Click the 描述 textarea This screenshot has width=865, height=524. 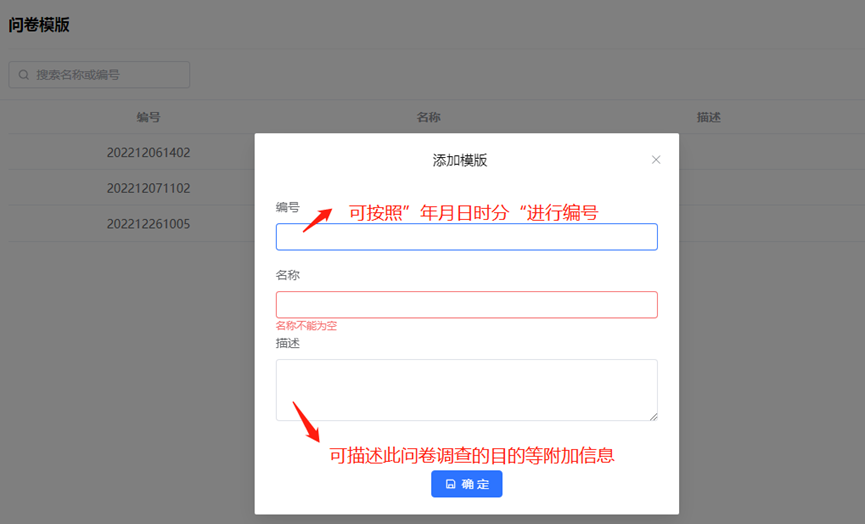pos(467,390)
